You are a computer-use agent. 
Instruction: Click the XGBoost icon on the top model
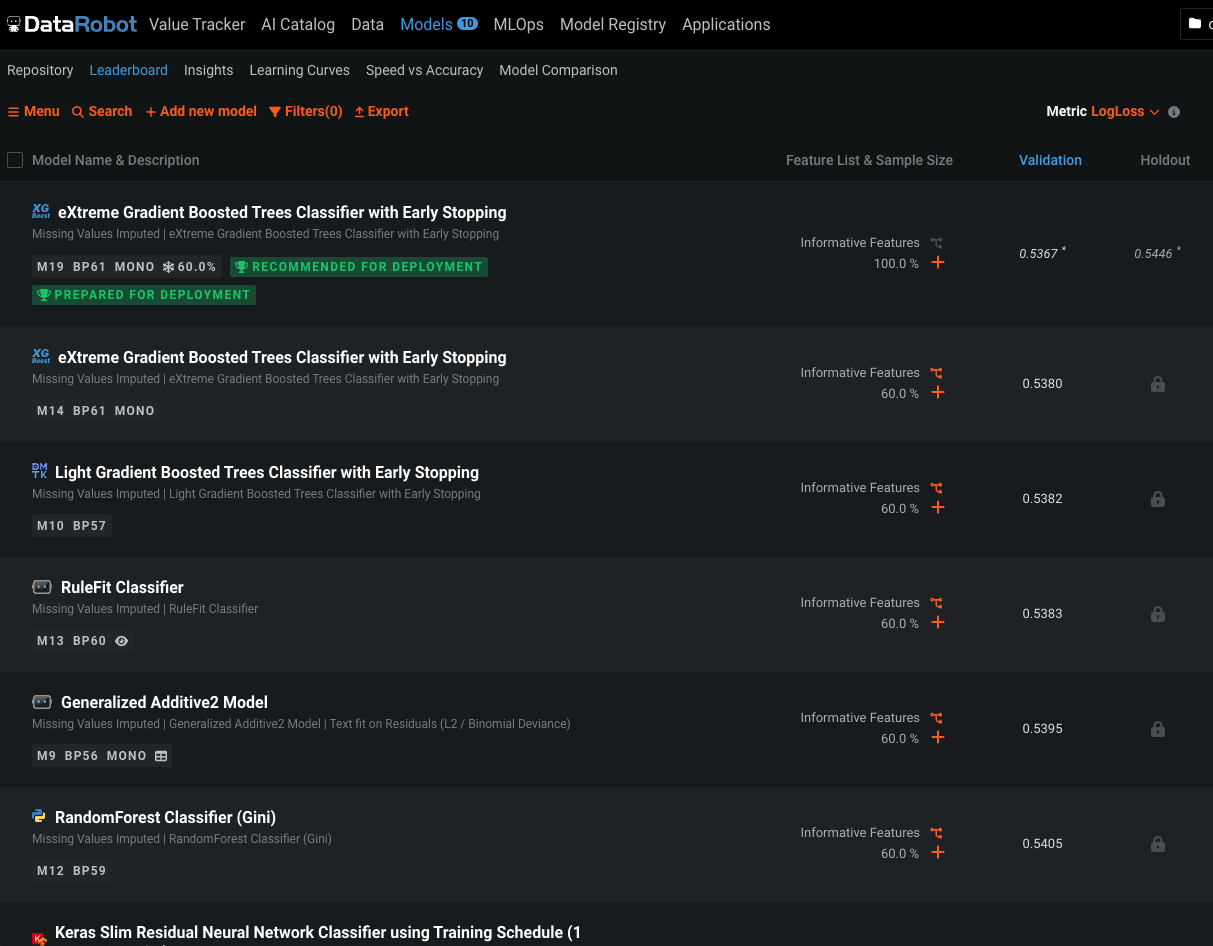[x=40, y=211]
